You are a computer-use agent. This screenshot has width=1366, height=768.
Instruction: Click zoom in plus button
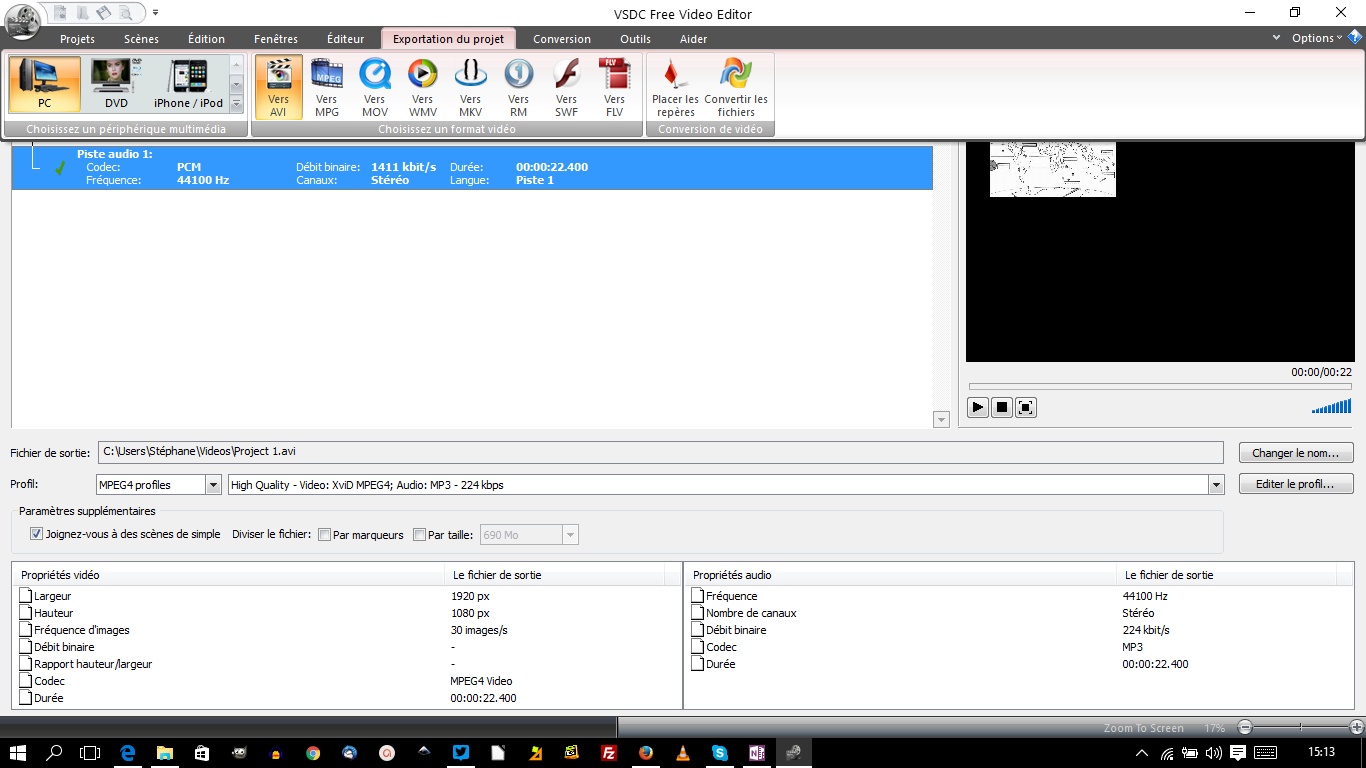tap(1356, 727)
